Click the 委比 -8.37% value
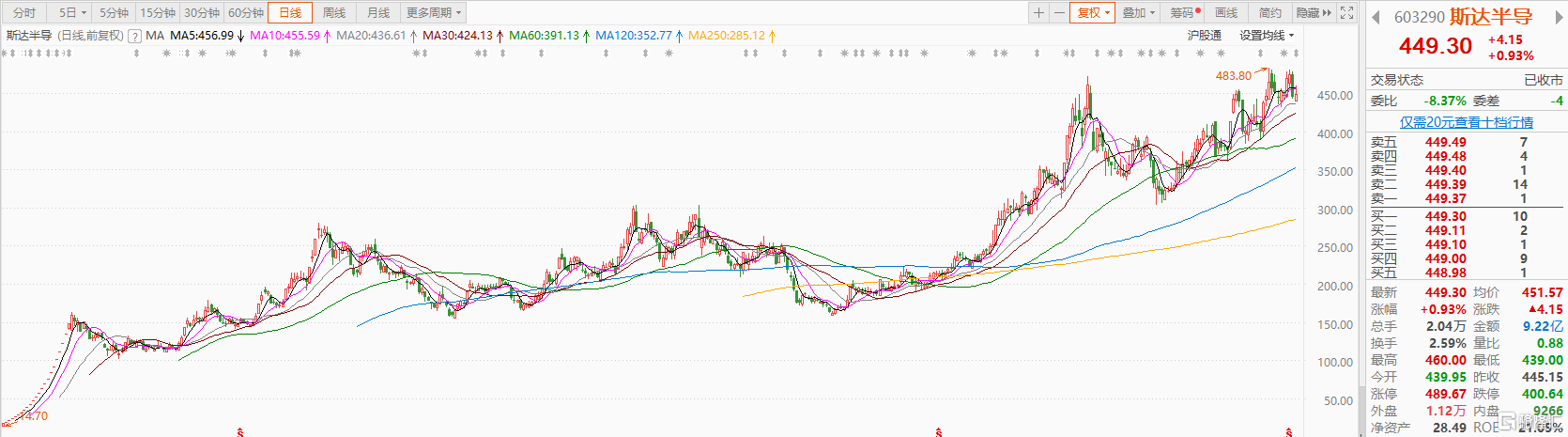The height and width of the screenshot is (437, 1568). click(x=1445, y=101)
